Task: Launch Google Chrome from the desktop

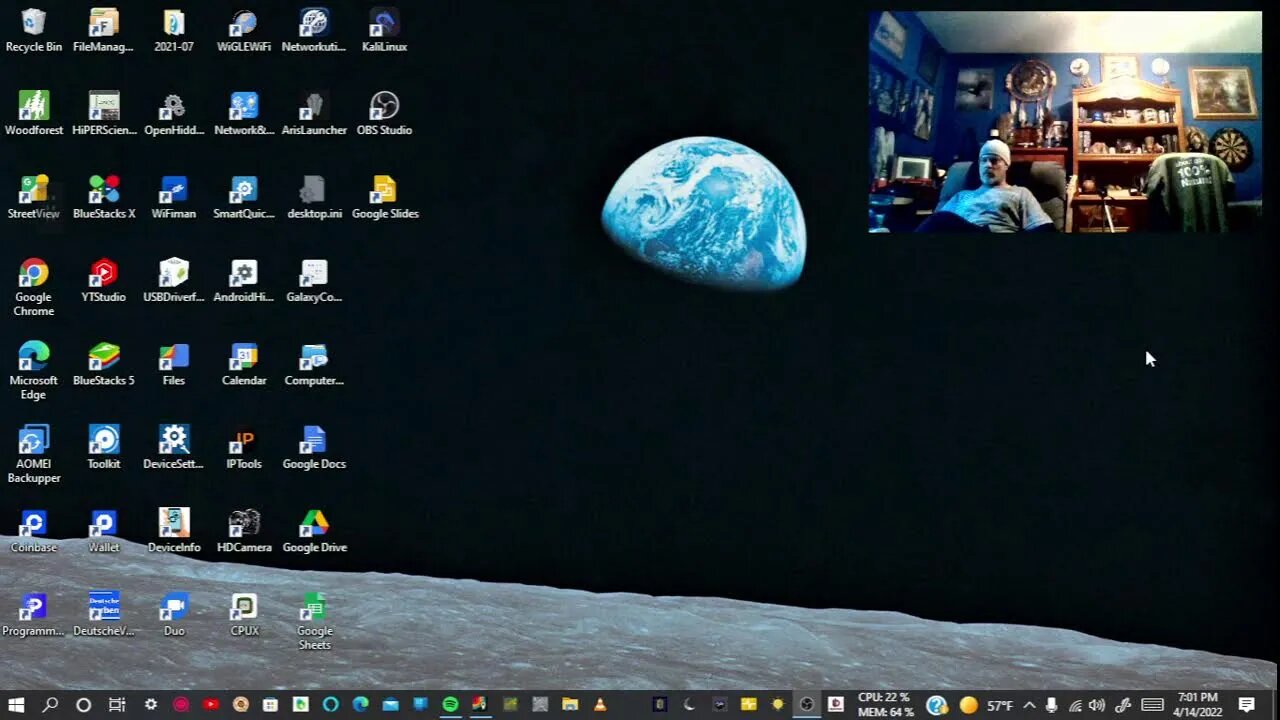Action: point(34,287)
